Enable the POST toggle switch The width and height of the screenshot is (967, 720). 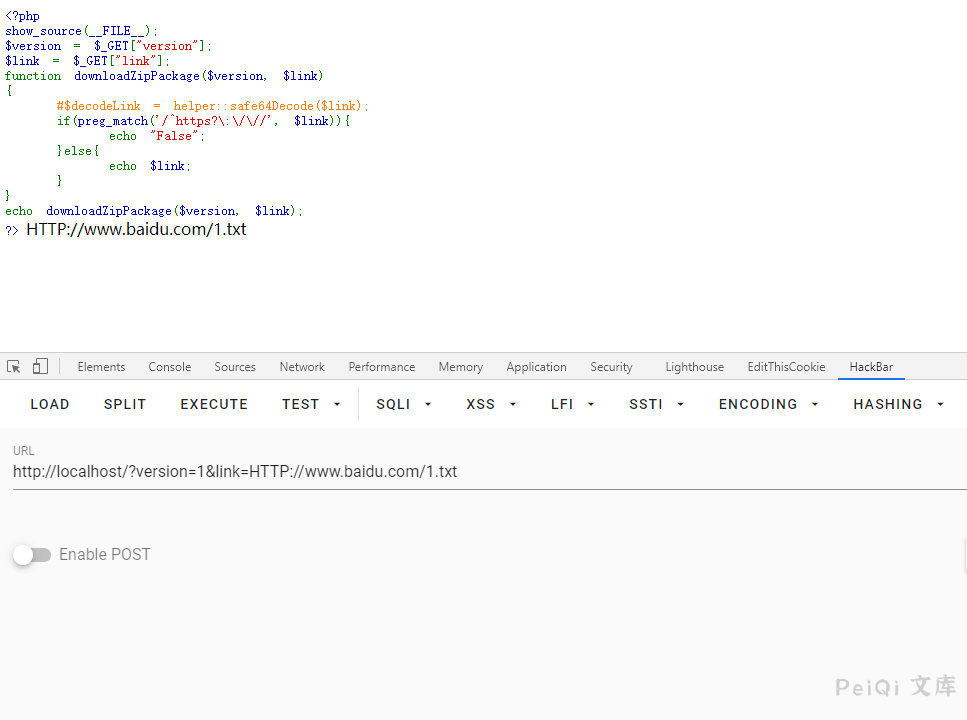[x=32, y=555]
